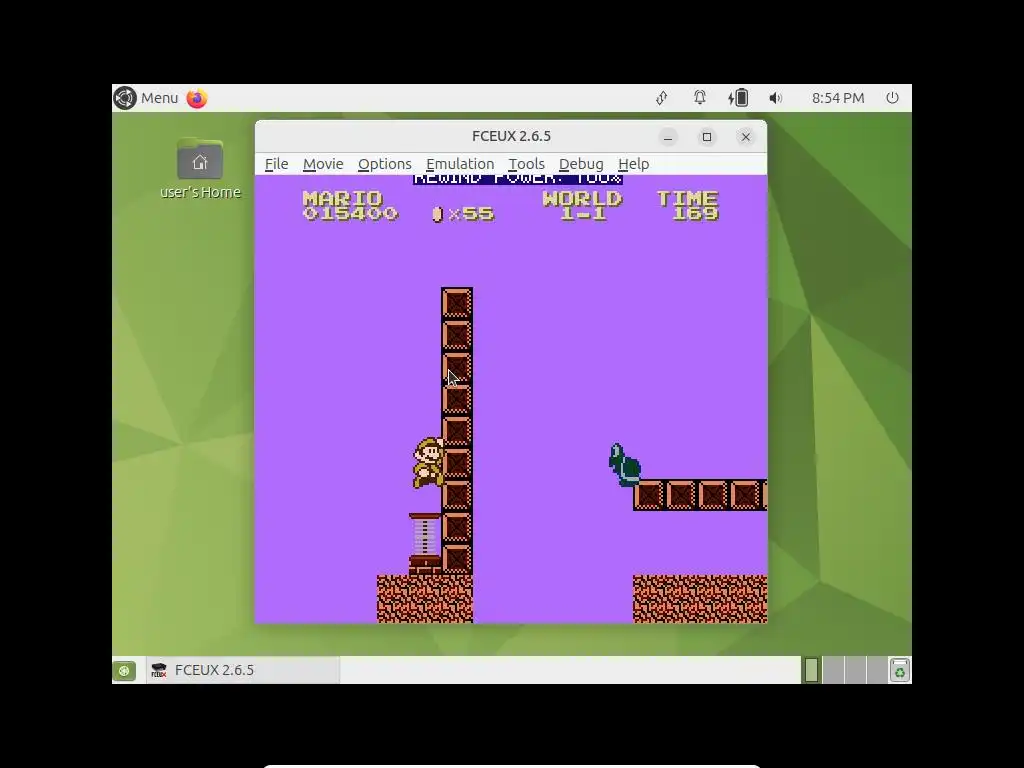Open the Debug menu

click(581, 164)
